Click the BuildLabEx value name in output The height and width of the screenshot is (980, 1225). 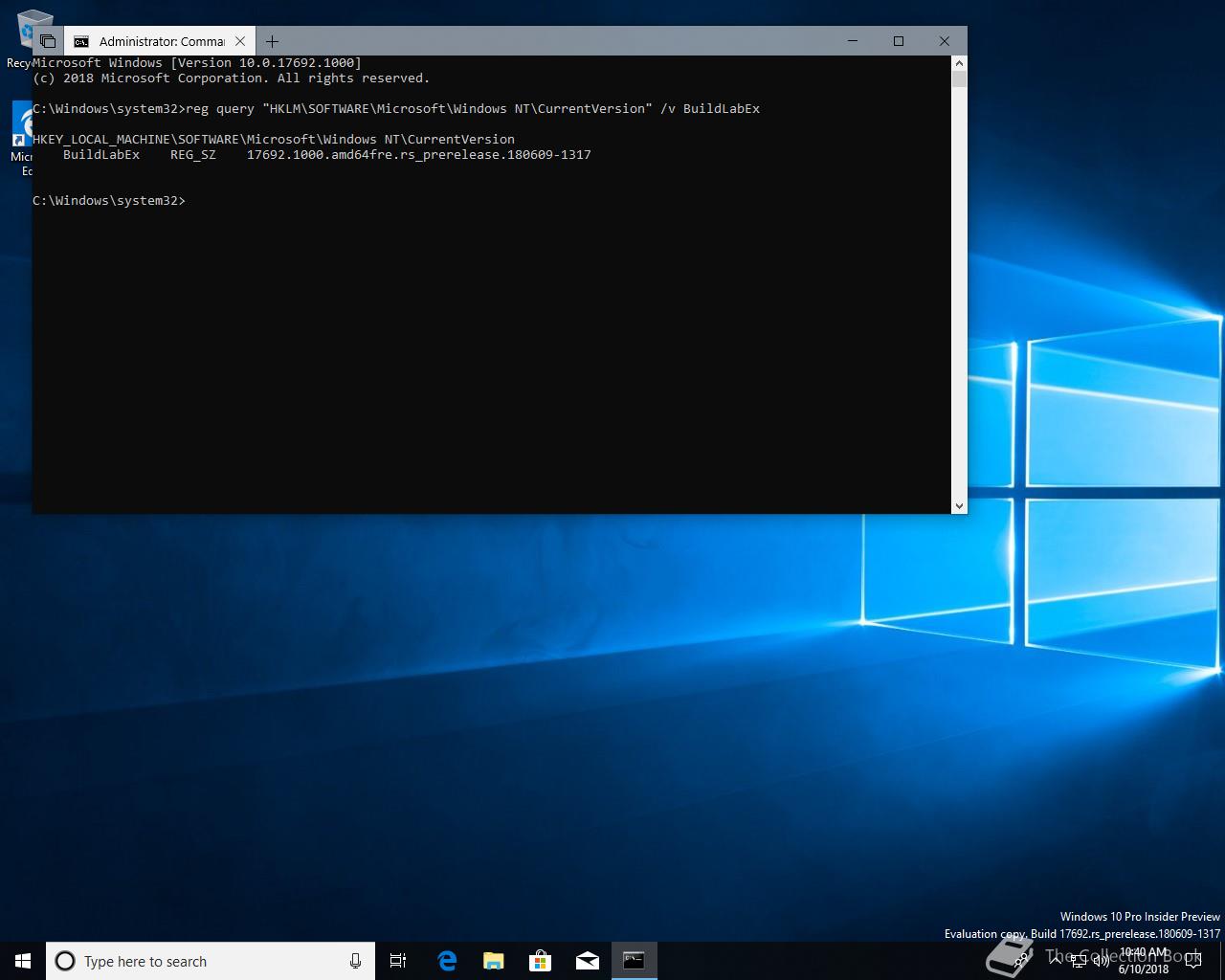coord(101,154)
